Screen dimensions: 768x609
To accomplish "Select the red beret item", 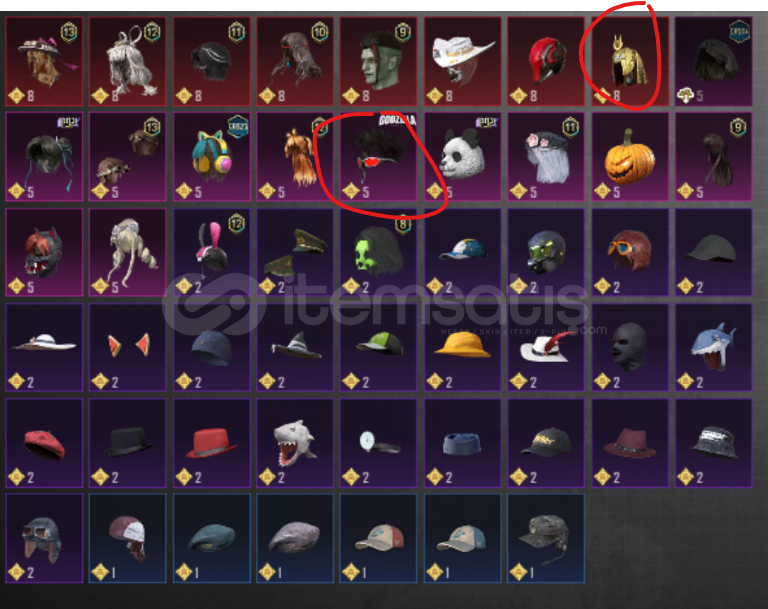I will click(x=44, y=442).
